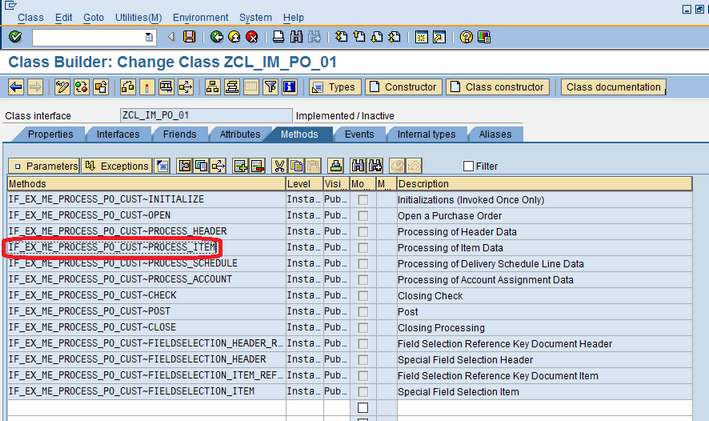Image resolution: width=709 pixels, height=421 pixels.
Task: Switch to the Interfaces tab
Action: (x=117, y=134)
